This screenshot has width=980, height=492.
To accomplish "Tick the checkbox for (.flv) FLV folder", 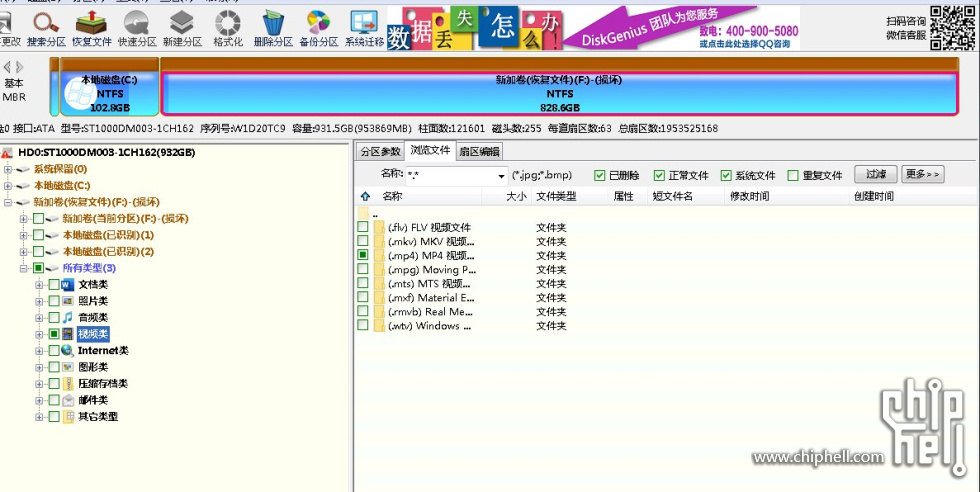I will pyautogui.click(x=363, y=228).
